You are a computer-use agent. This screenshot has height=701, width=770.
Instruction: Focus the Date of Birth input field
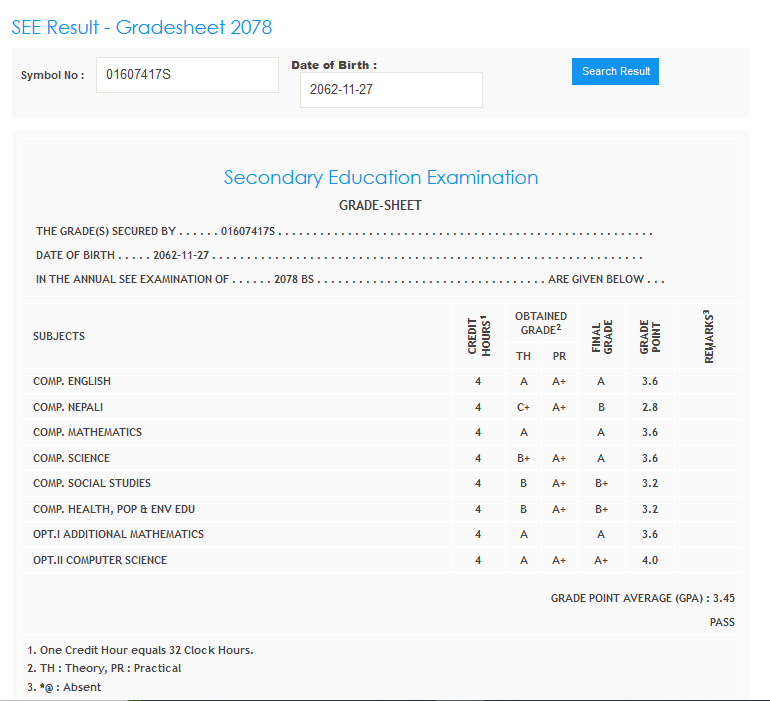[391, 90]
